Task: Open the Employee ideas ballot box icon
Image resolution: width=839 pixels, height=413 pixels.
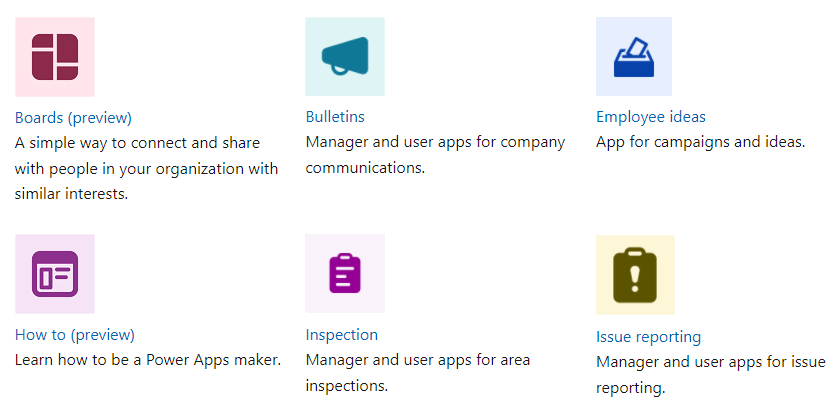Action: pos(634,57)
